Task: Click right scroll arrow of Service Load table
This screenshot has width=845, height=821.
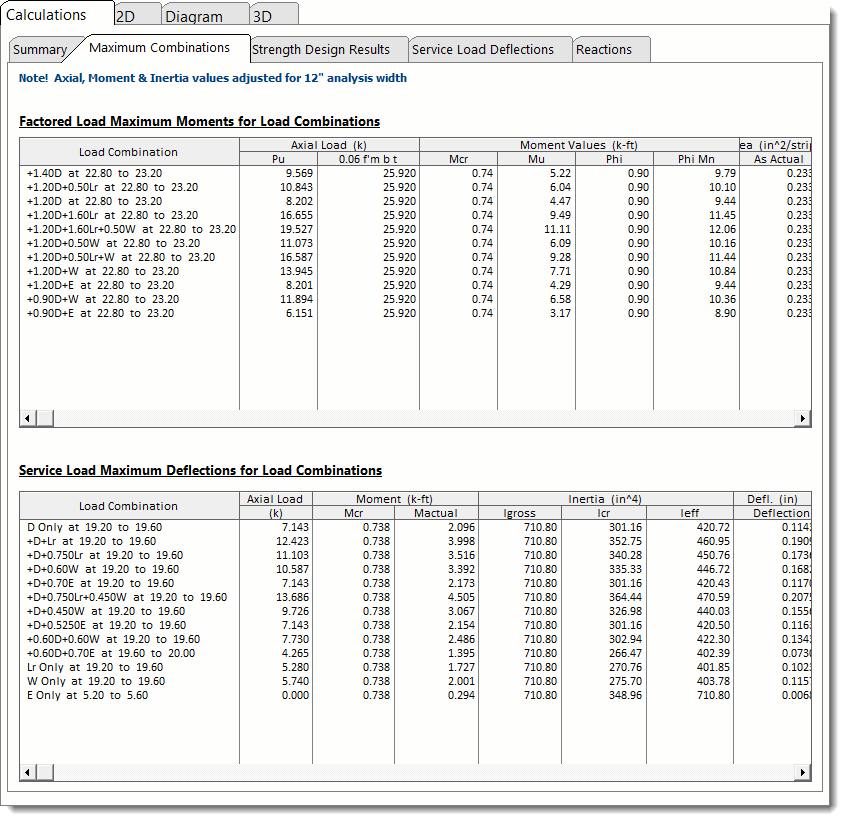Action: click(803, 772)
